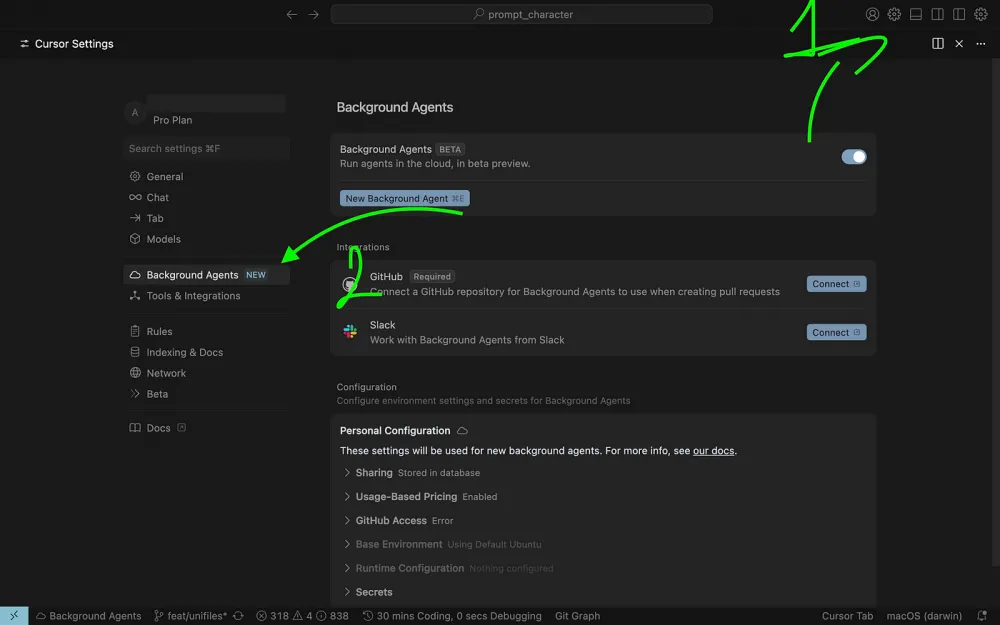Go to Indexing & Docs settings

[184, 352]
